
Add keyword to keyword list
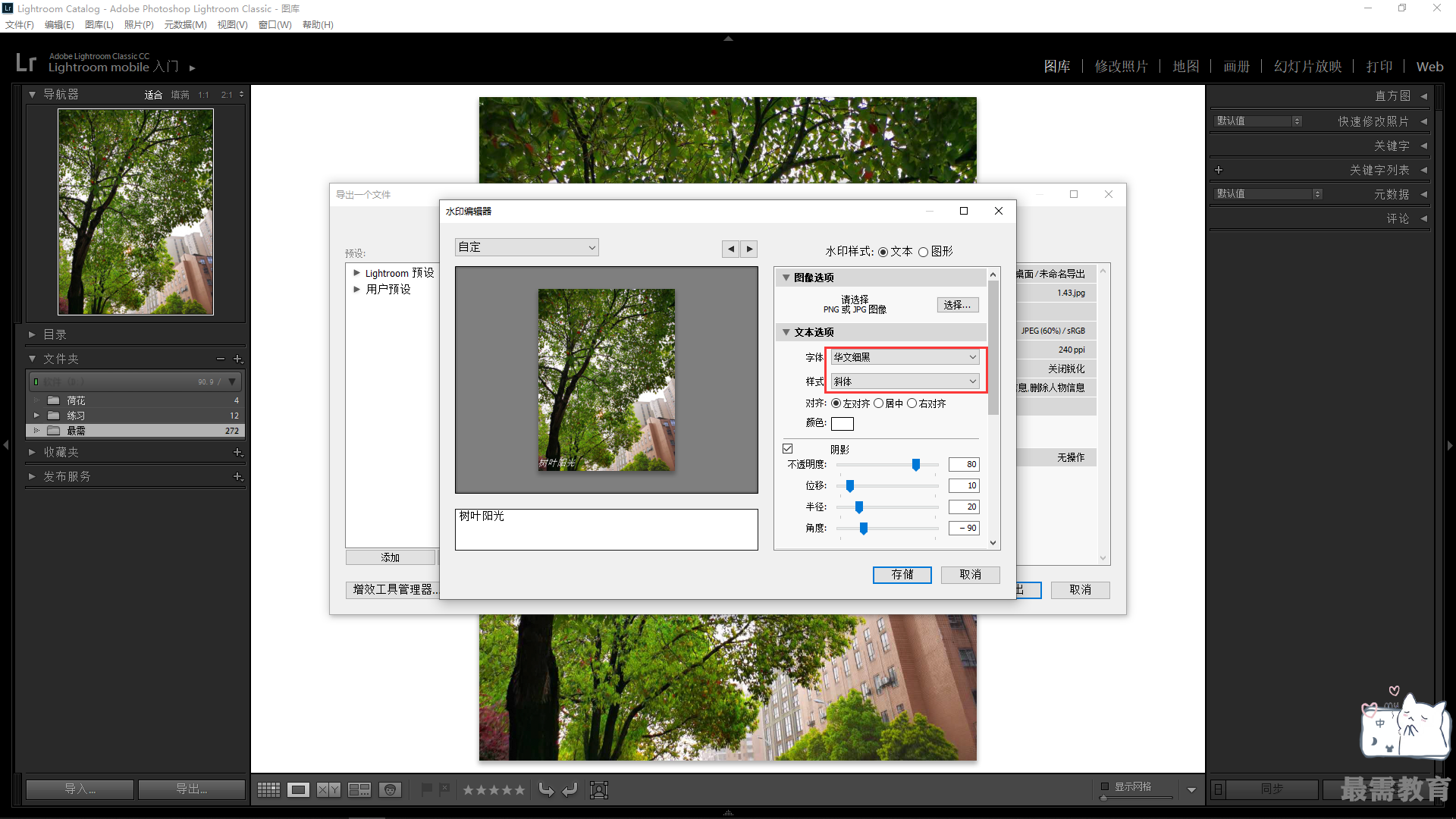pyautogui.click(x=1219, y=170)
